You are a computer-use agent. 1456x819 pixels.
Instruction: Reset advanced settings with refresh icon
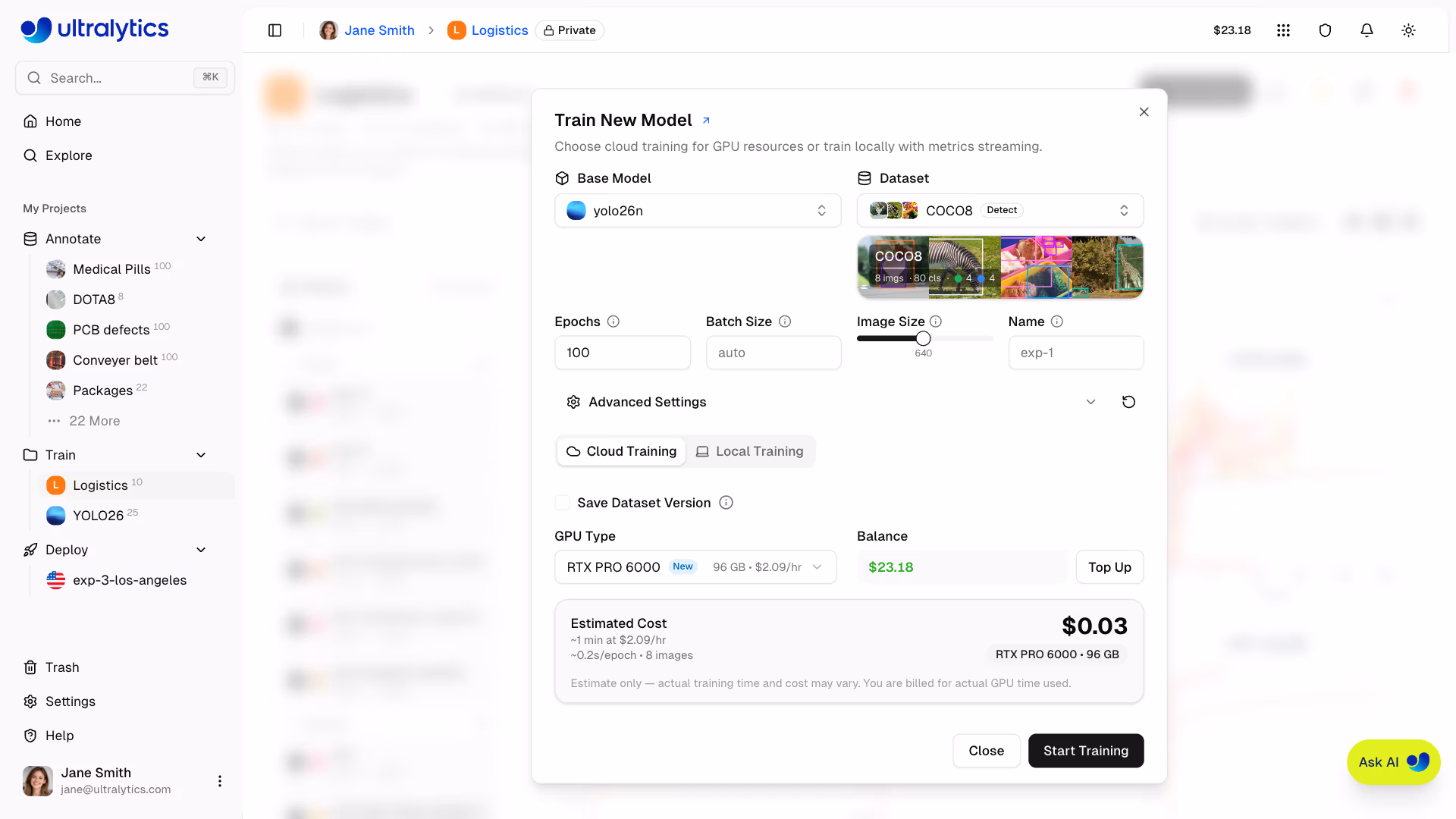pyautogui.click(x=1128, y=402)
